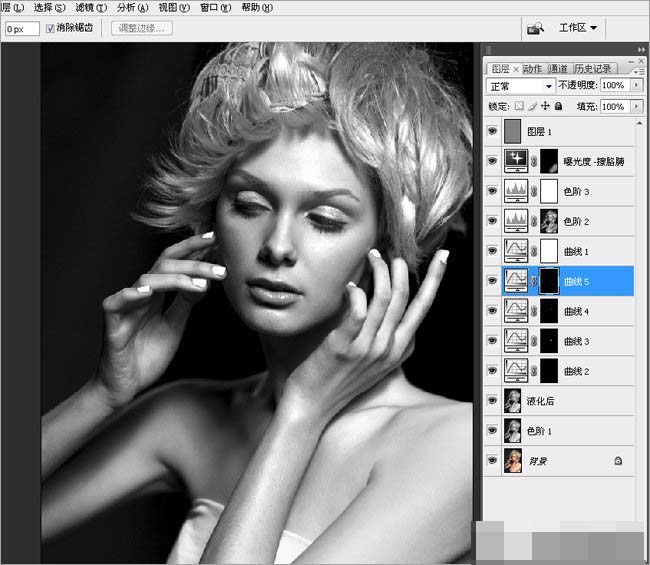Toggle visibility of the 背景 layer
650x565 pixels.
(492, 461)
